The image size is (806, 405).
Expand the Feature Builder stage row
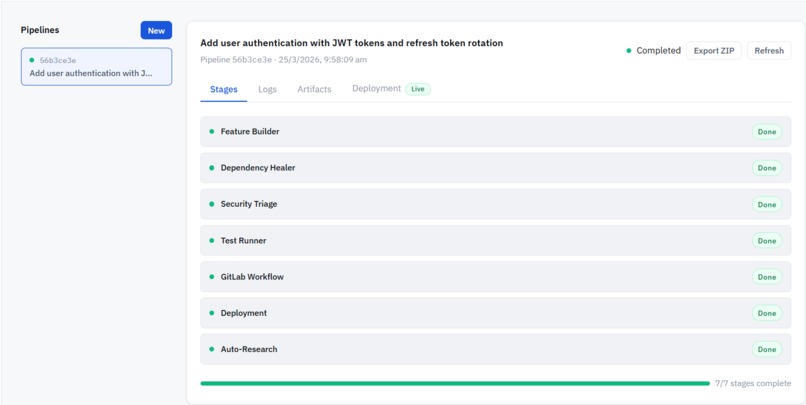point(496,132)
